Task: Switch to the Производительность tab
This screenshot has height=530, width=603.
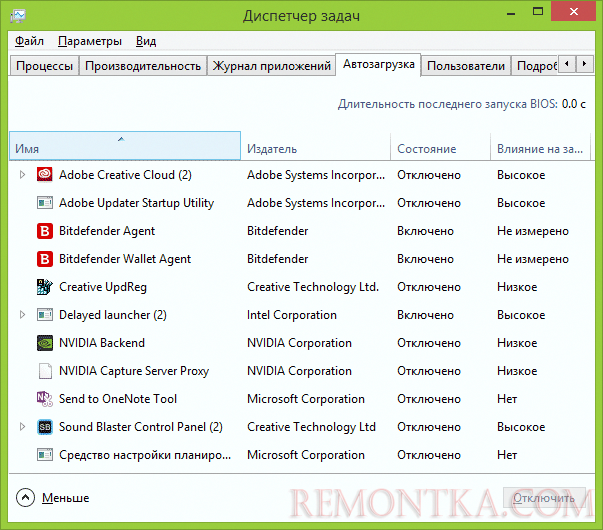Action: tap(143, 66)
